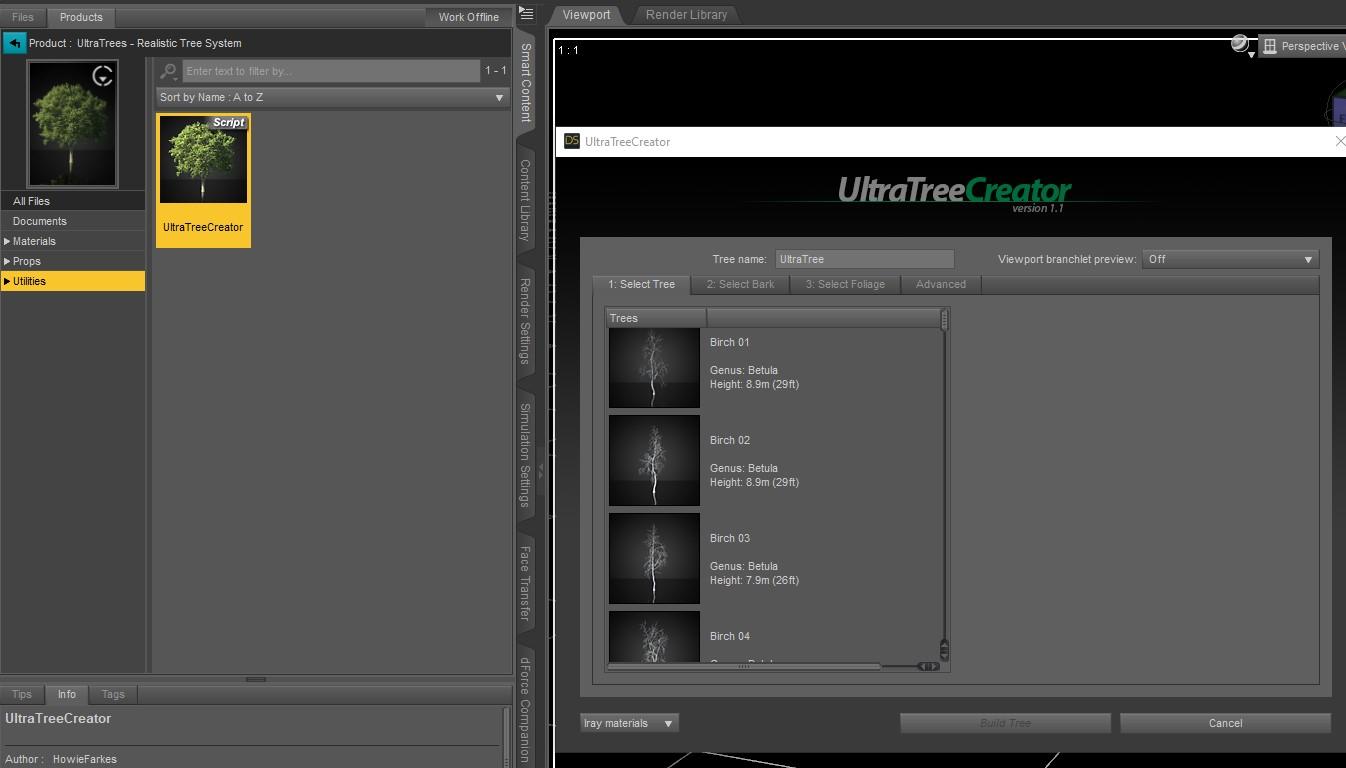Open the Simulation Settings side tab

(525, 455)
